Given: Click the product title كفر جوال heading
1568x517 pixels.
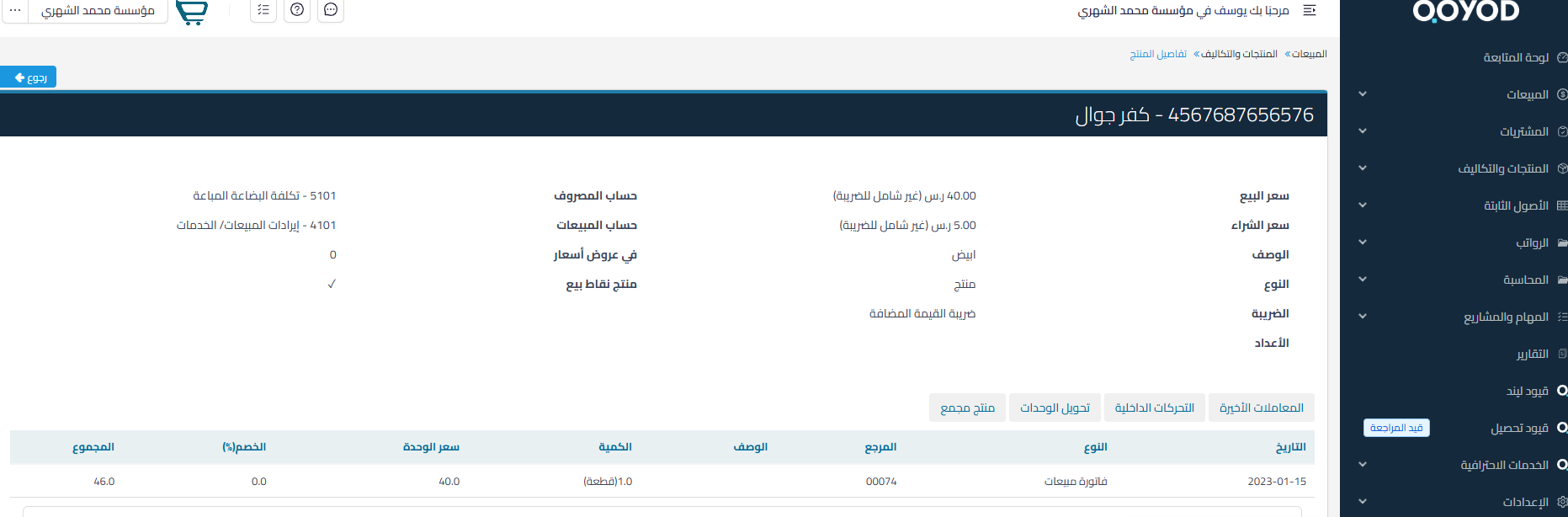Looking at the screenshot, I should [x=1194, y=115].
